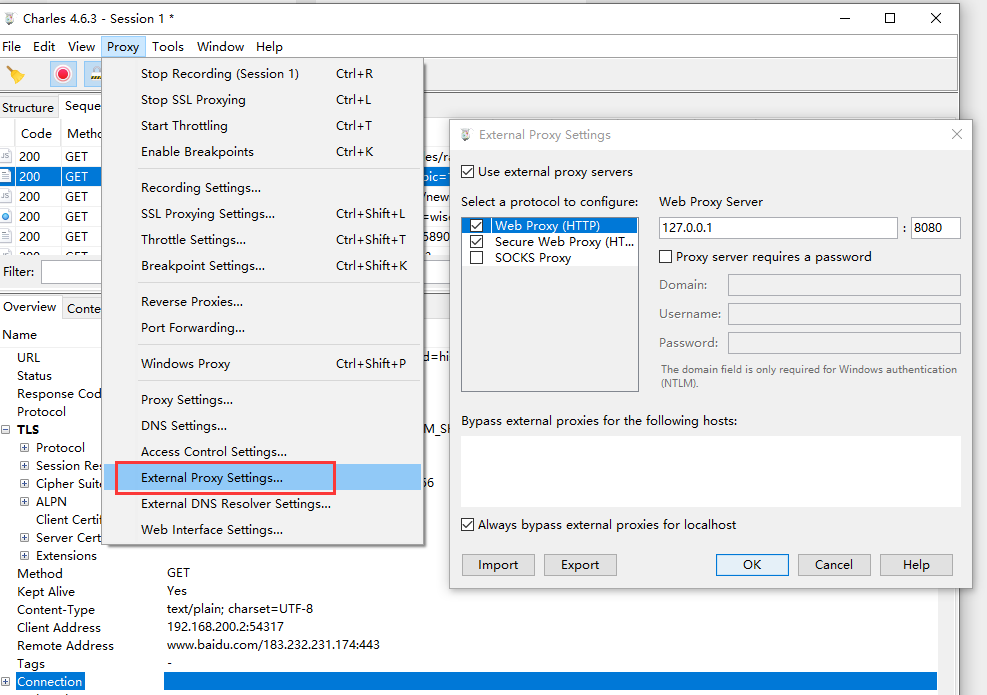Click the broom clear session icon

(15, 74)
